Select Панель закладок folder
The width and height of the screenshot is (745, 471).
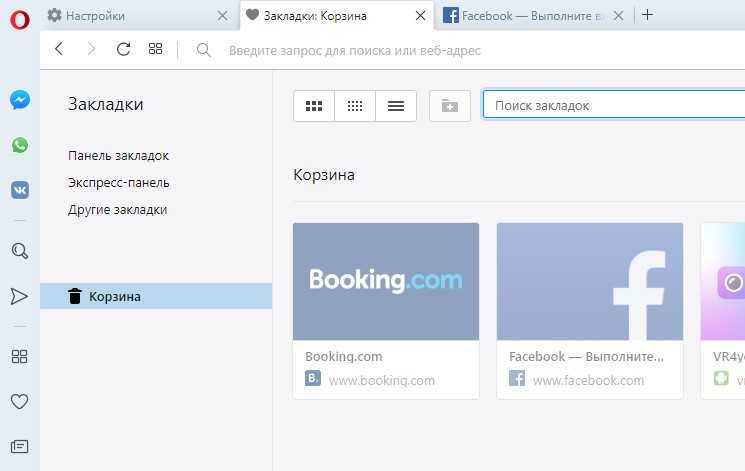coord(118,156)
